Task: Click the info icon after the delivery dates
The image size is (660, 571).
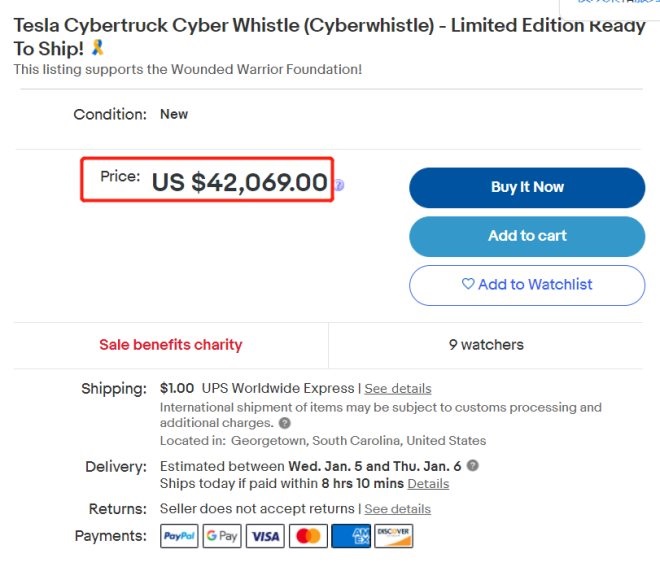Action: pos(473,466)
